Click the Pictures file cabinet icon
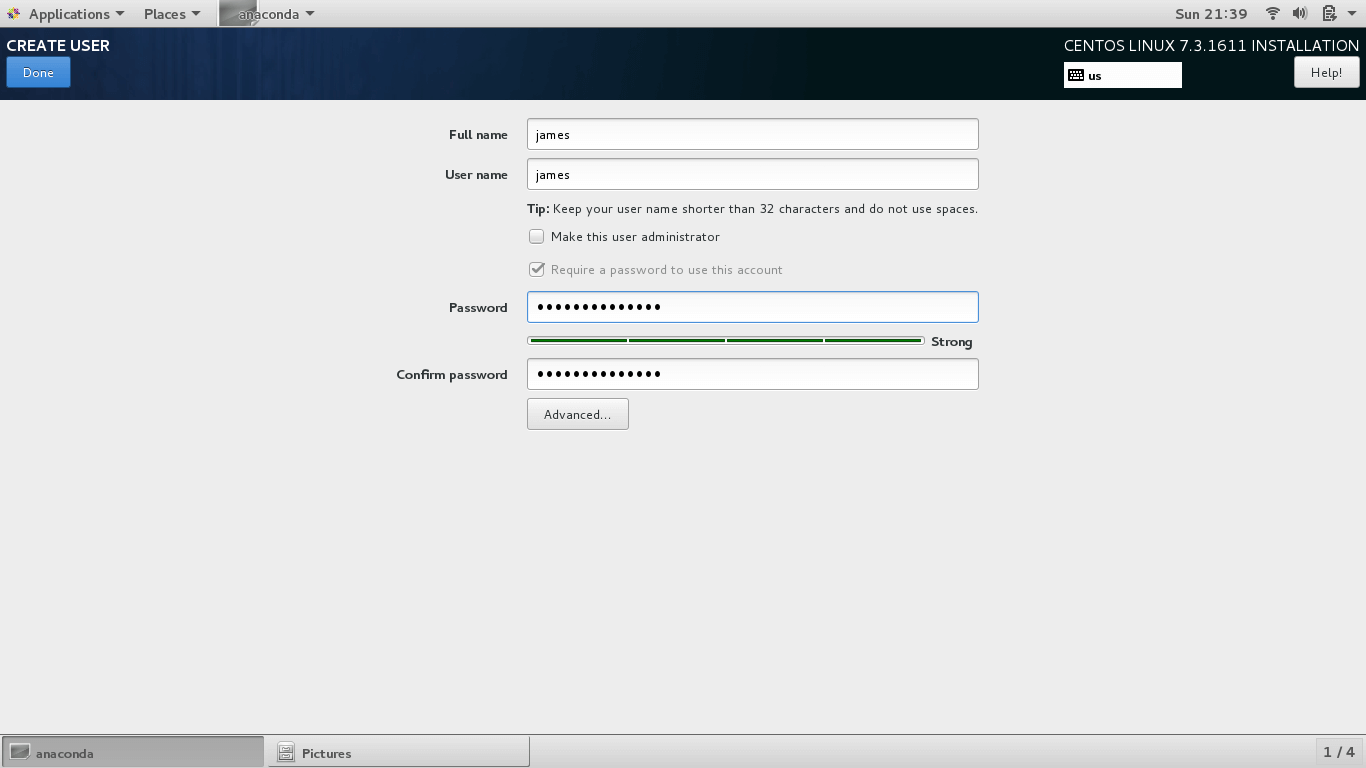The height and width of the screenshot is (768, 1366). pos(286,752)
